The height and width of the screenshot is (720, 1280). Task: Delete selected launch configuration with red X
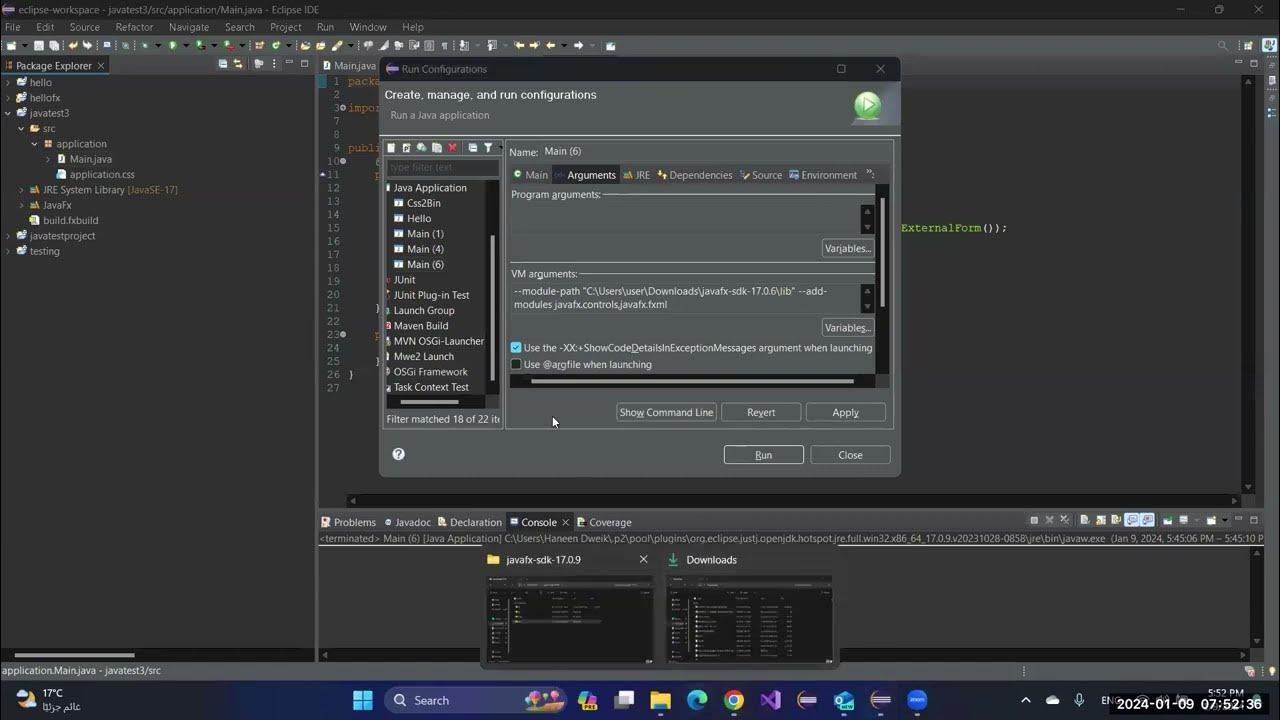[x=452, y=148]
